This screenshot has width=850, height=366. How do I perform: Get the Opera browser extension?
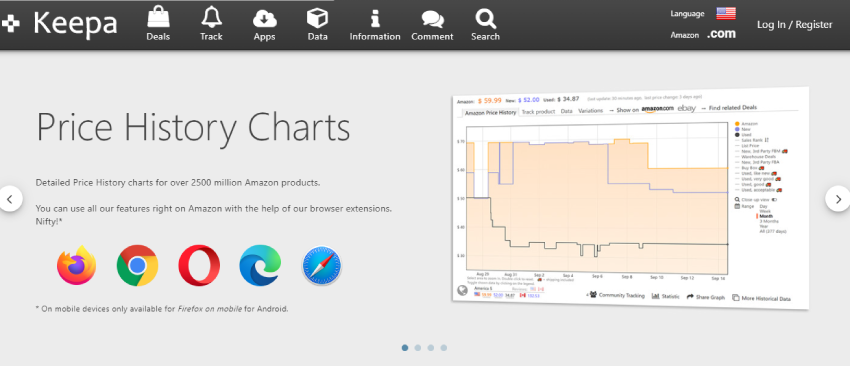(x=199, y=265)
